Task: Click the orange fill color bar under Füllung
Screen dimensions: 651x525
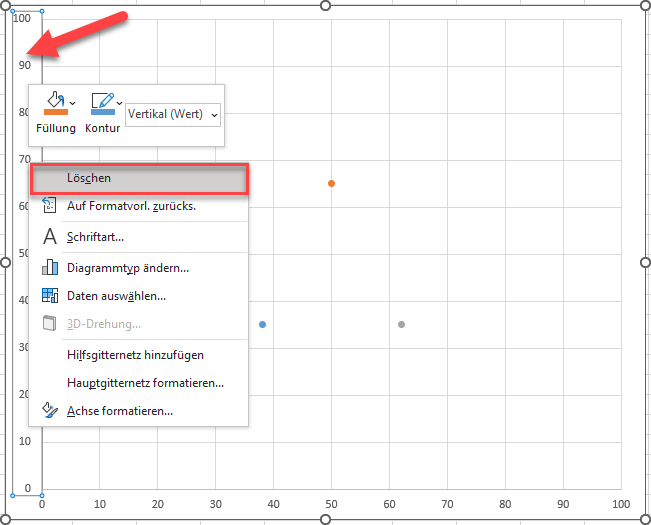Action: tap(56, 112)
